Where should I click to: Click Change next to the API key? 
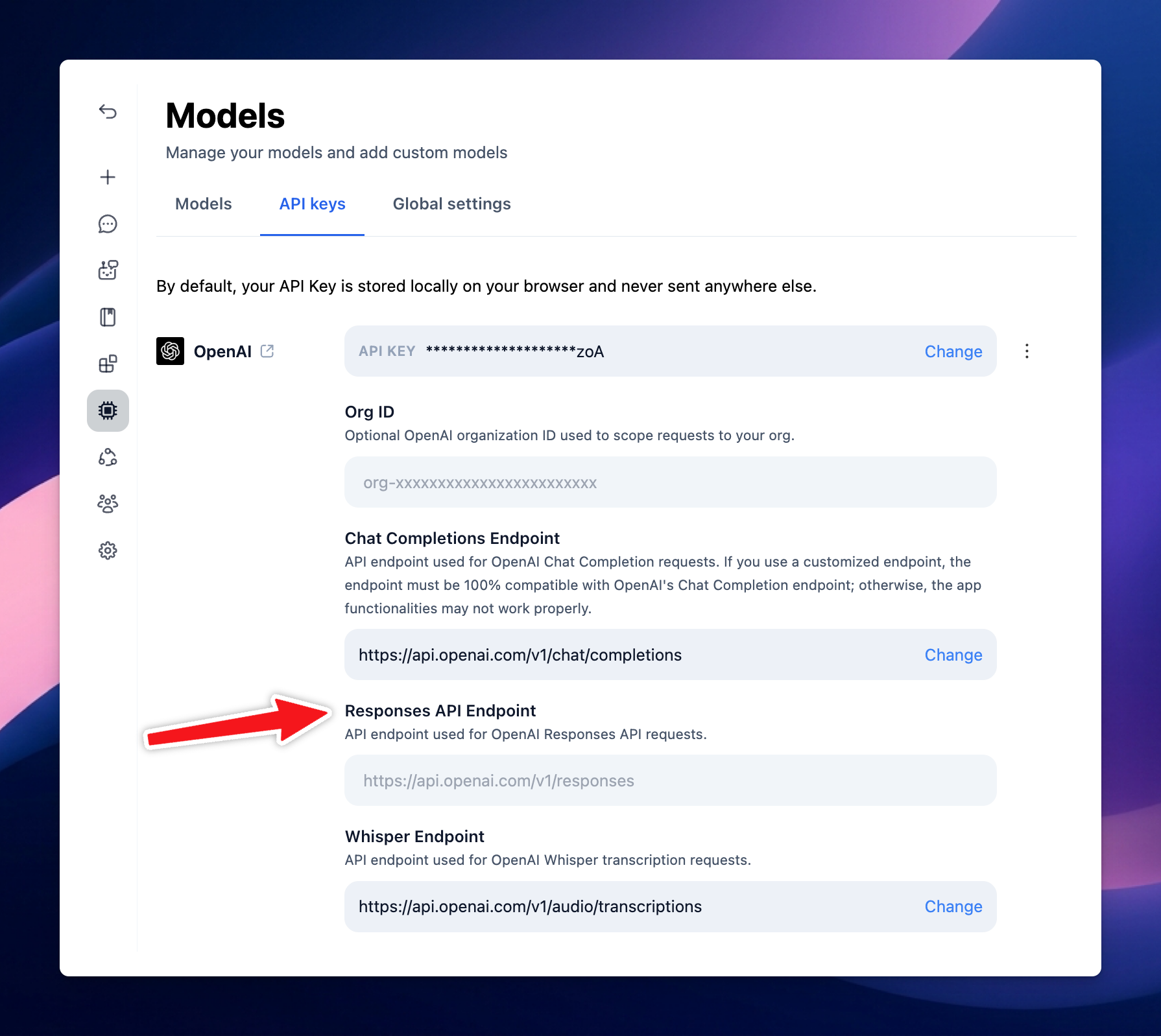[x=953, y=351]
